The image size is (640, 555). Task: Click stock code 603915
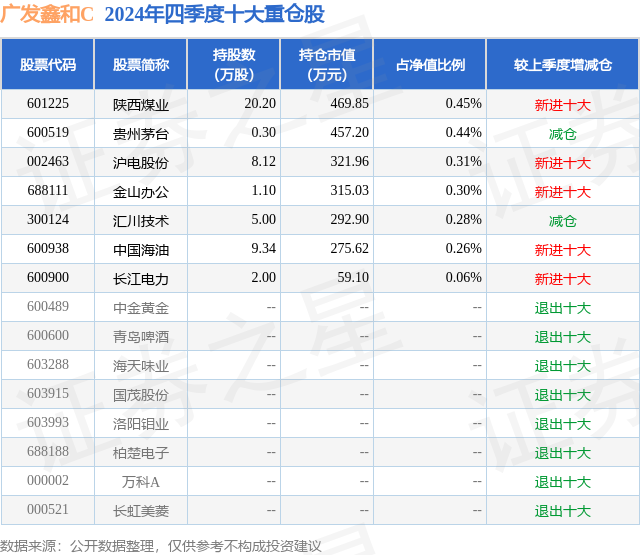48,393
